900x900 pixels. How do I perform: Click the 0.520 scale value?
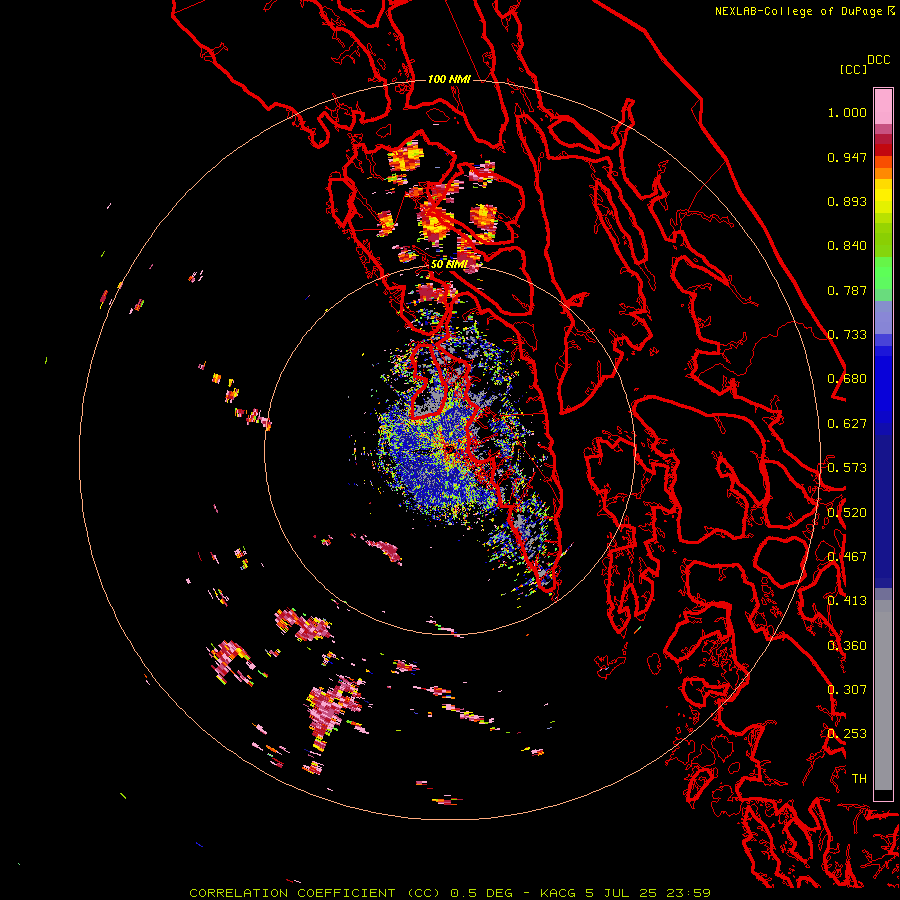(x=847, y=513)
